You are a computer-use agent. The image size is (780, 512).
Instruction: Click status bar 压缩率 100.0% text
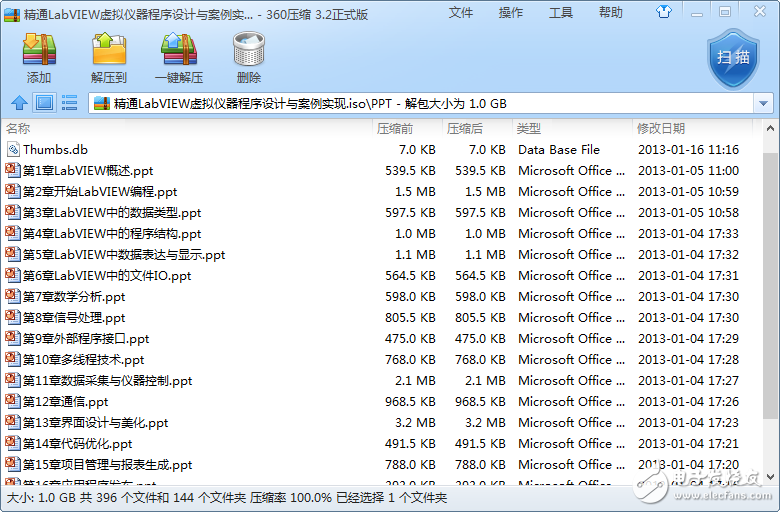(291, 497)
